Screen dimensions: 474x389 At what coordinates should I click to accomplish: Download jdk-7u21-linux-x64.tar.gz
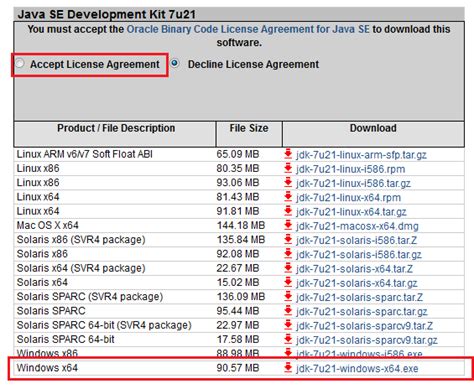point(351,212)
